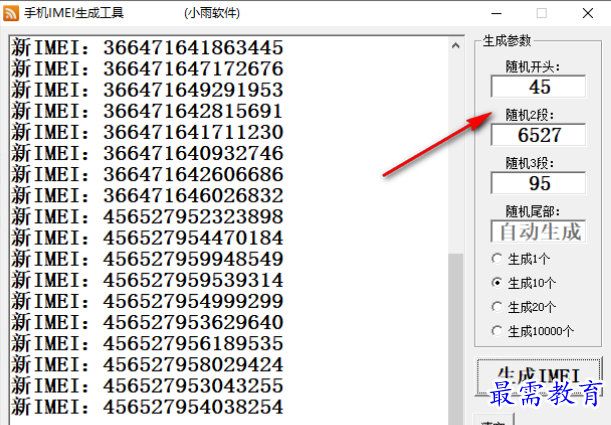Click IMEI line 456527954470184
The height and width of the screenshot is (425, 611).
click(147, 238)
